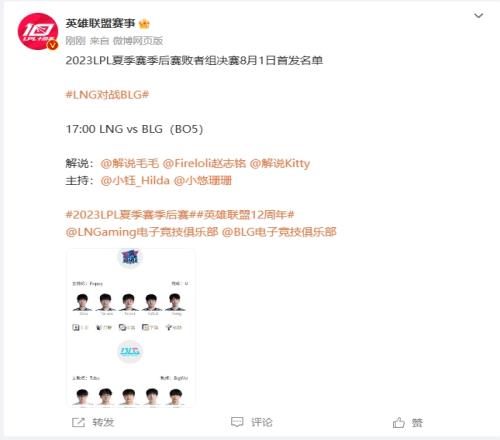500x440 pixels.
Task: Open @解说毛毛 mention
Action: pyautogui.click(x=130, y=163)
